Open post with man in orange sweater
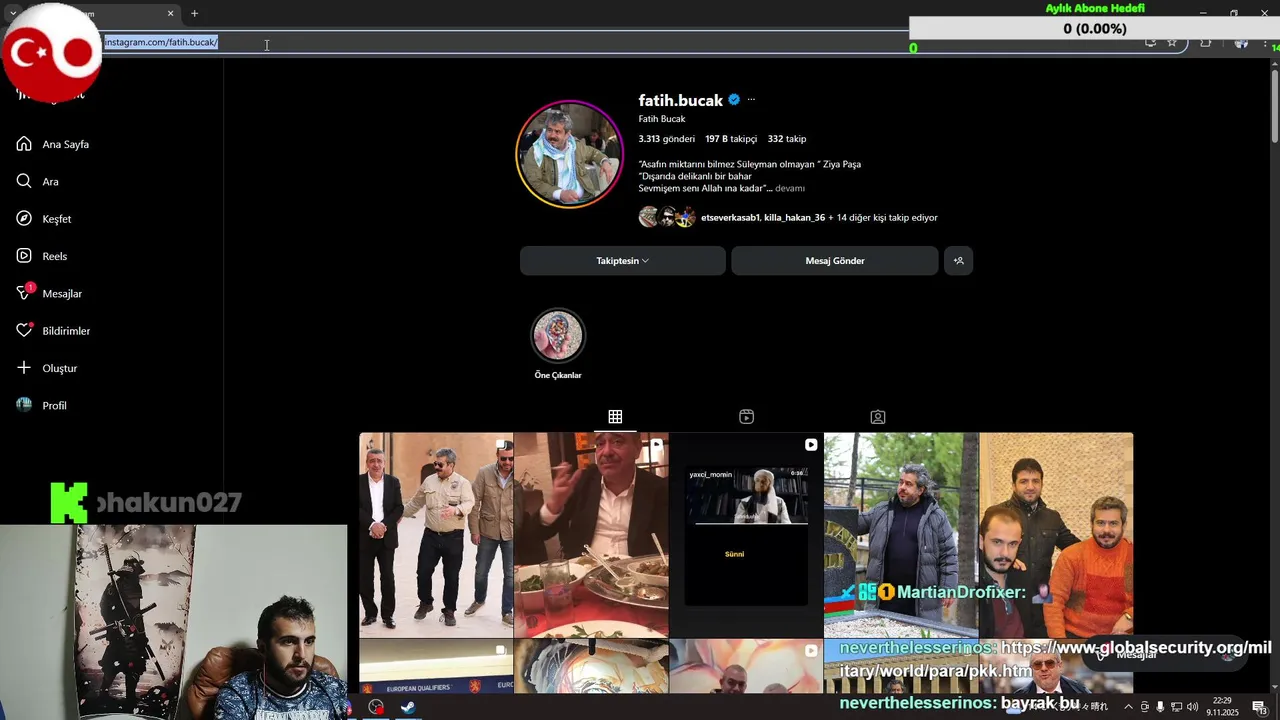The height and width of the screenshot is (720, 1280). pyautogui.click(x=1056, y=535)
